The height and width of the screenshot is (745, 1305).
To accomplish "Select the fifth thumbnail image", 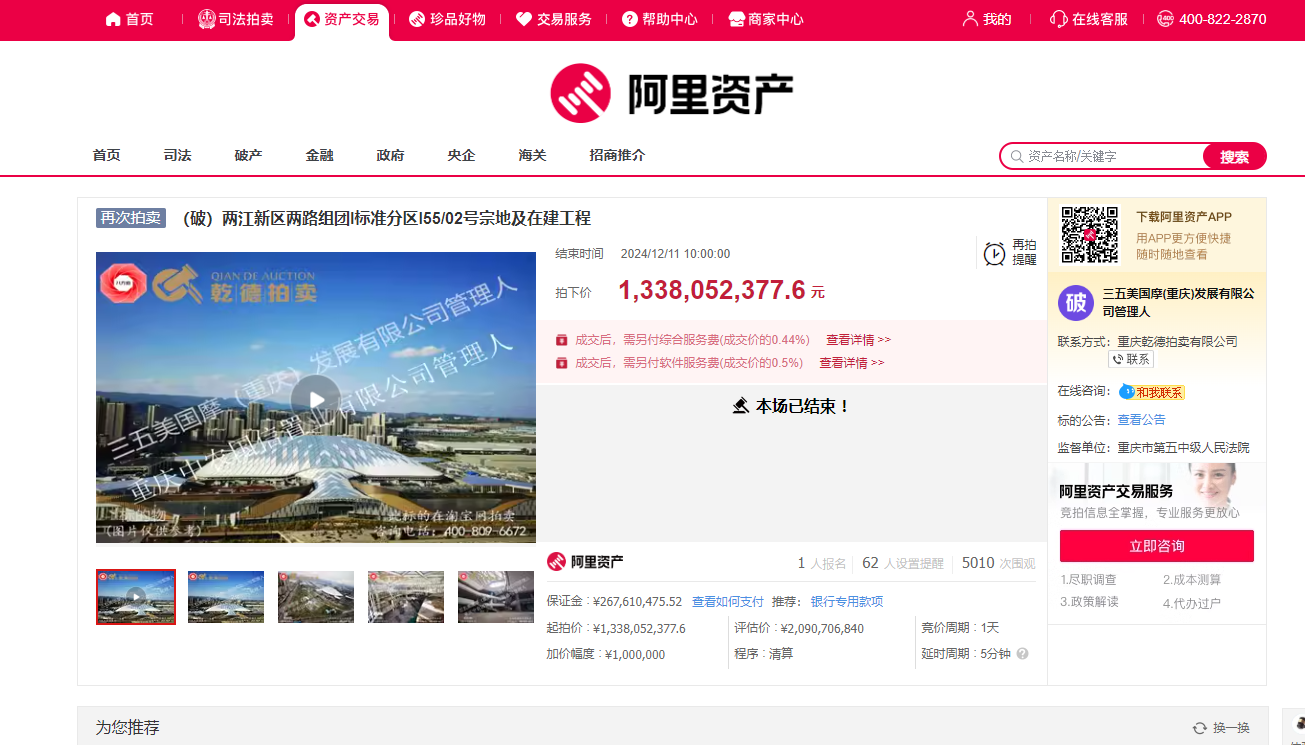I will (x=496, y=597).
